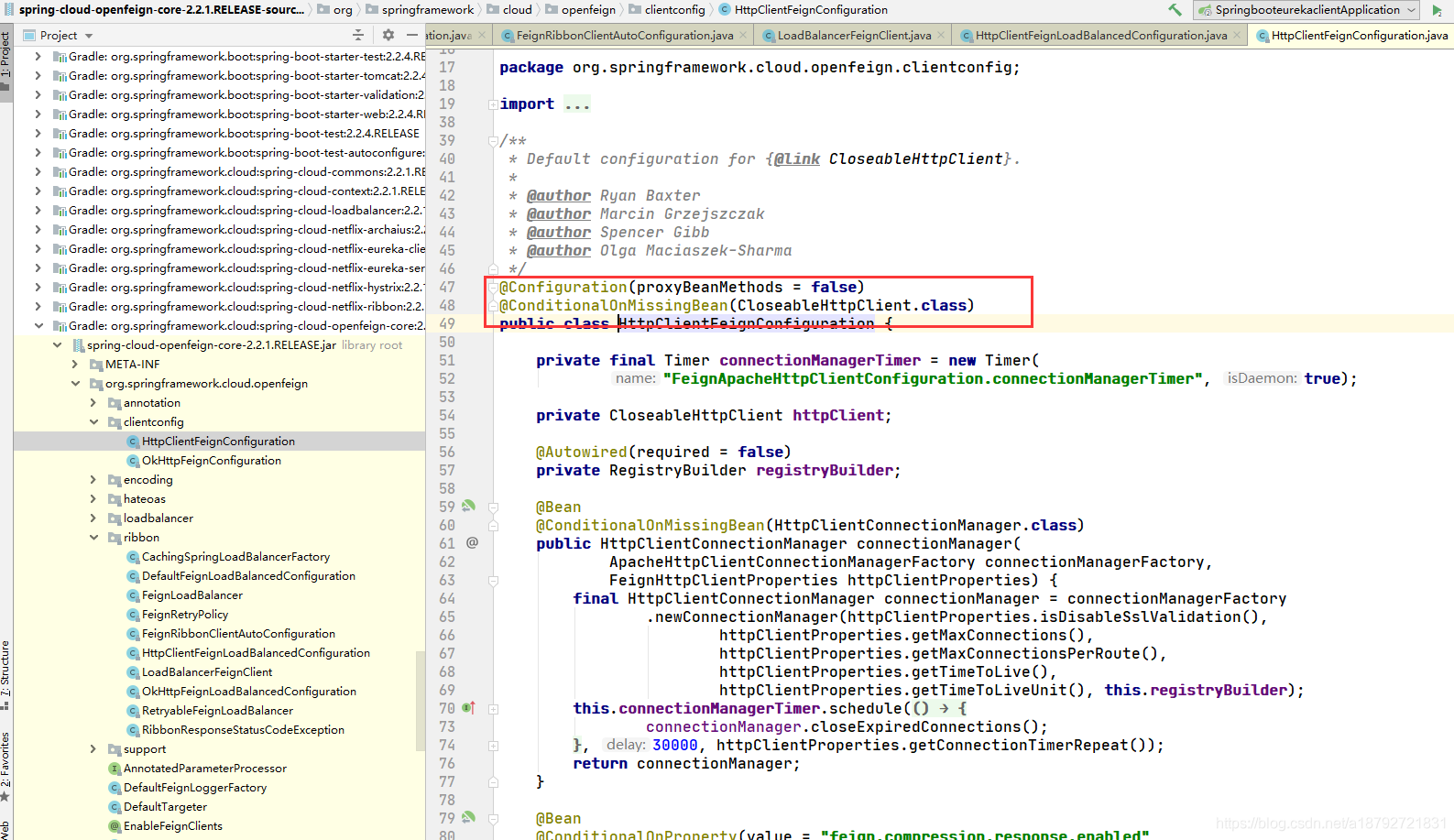Click the Build project hammer icon
The height and width of the screenshot is (840, 1454).
point(1175,10)
